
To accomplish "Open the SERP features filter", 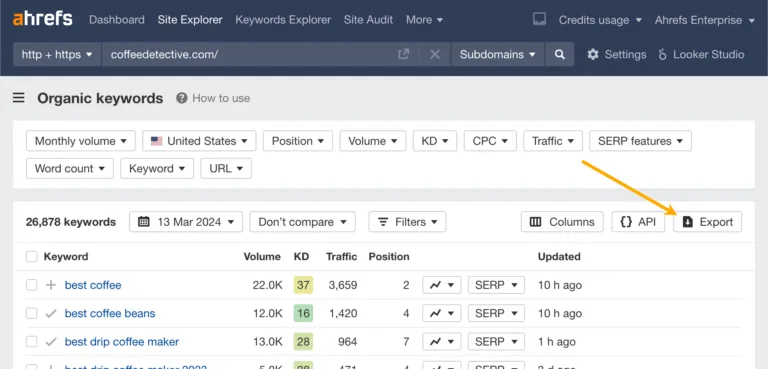I will pyautogui.click(x=641, y=141).
